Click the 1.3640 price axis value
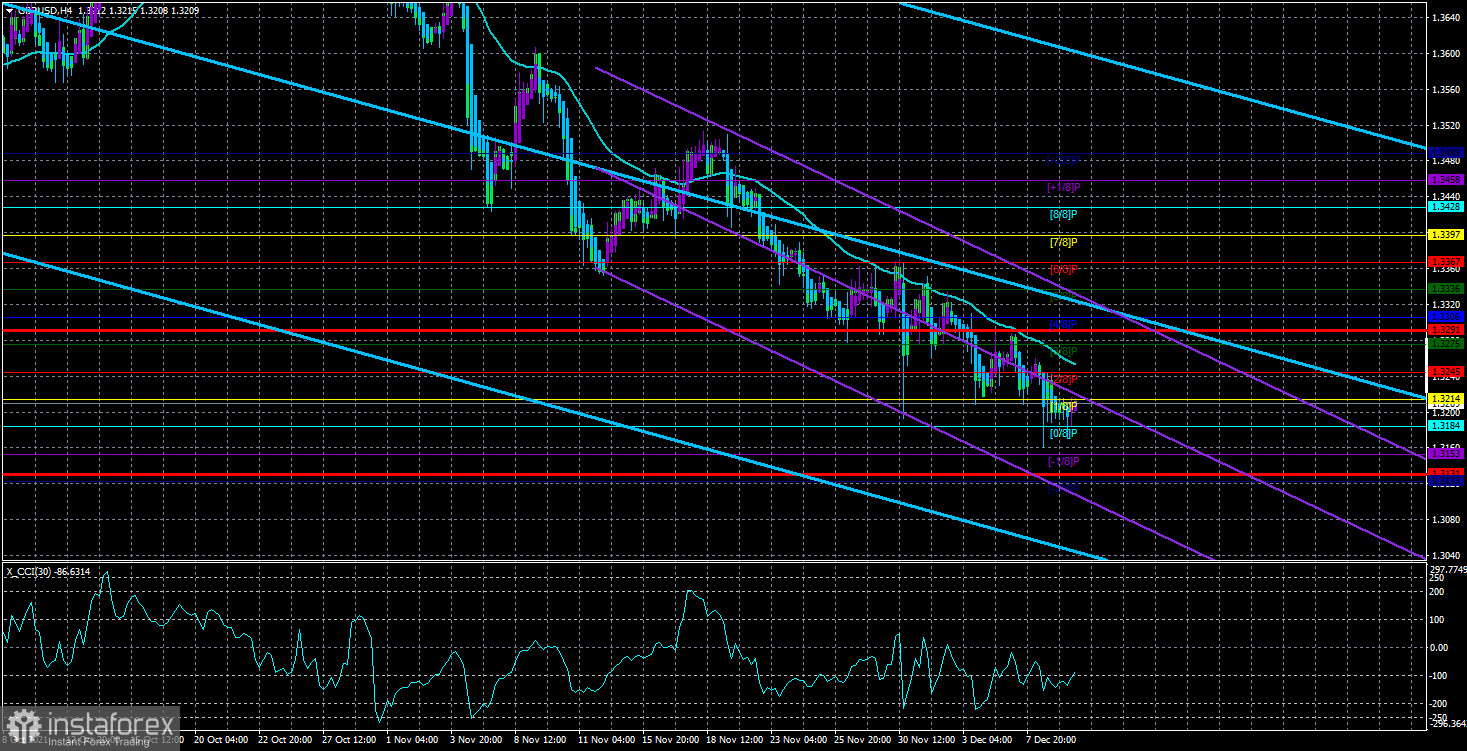The height and width of the screenshot is (751, 1467). pos(1444,18)
